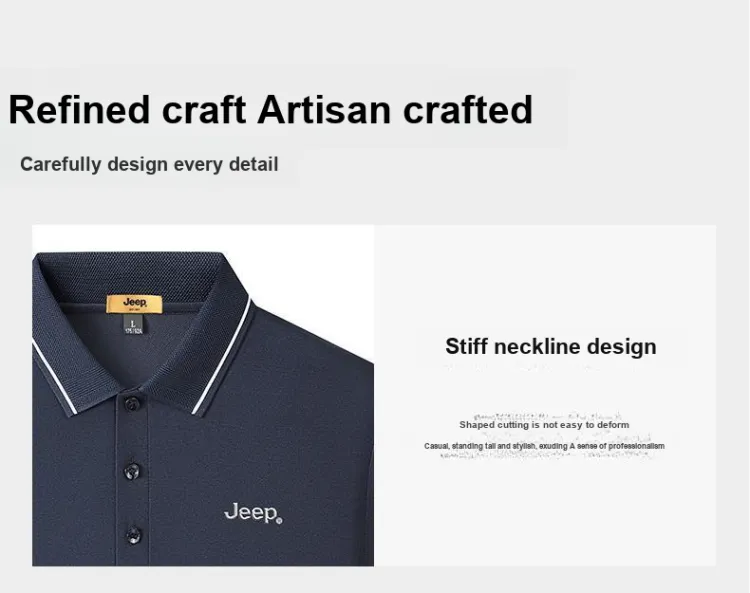The image size is (750, 593).
Task: Click the white stripe on the left collar
Action: [54, 378]
